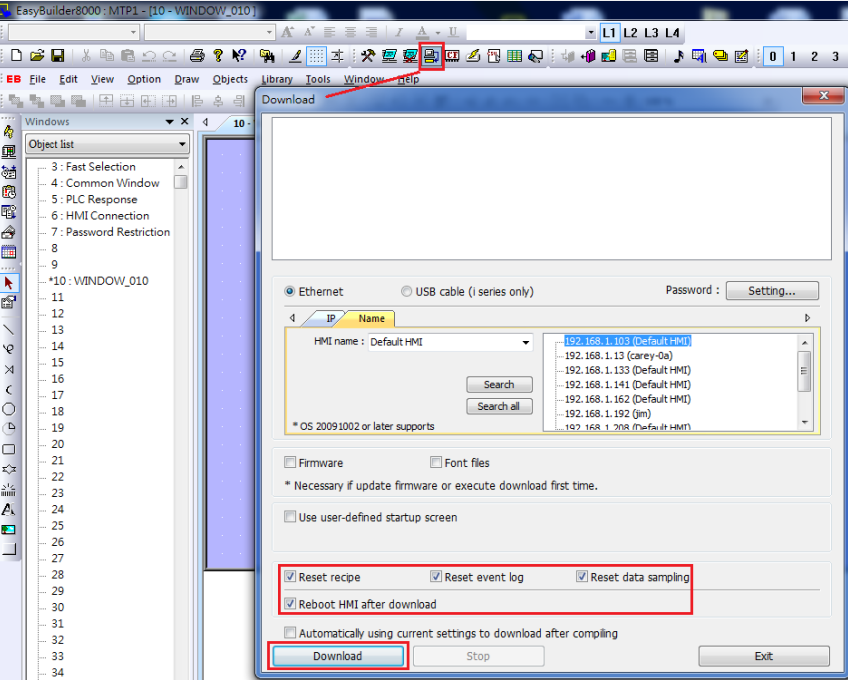Select the Rectangle drawing tool
Screen dimensions: 848x680
9,449
